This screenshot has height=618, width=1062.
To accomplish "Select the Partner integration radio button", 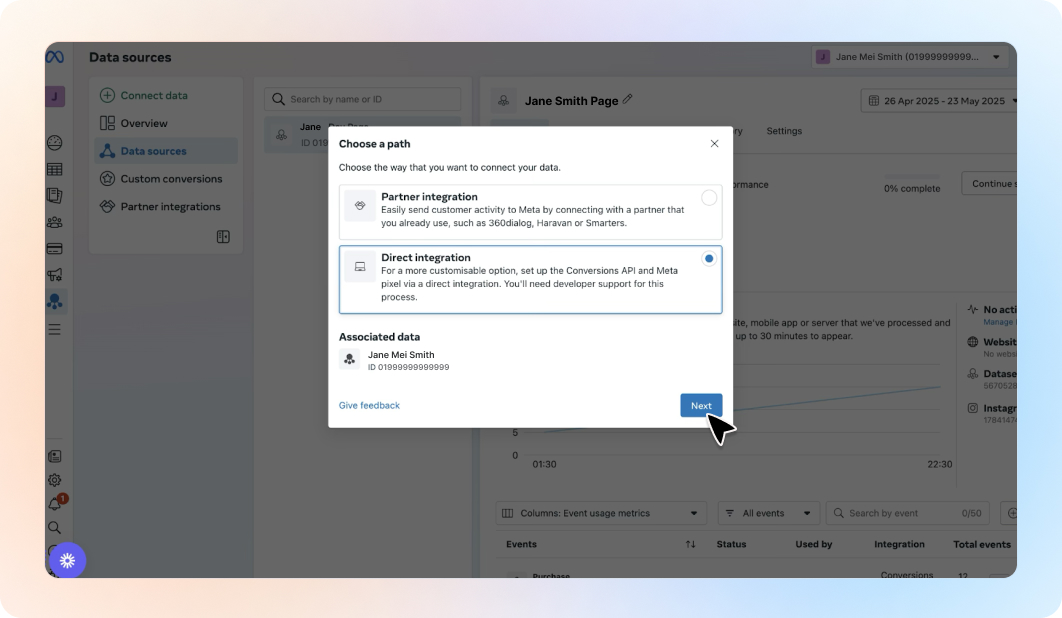I will pyautogui.click(x=708, y=197).
